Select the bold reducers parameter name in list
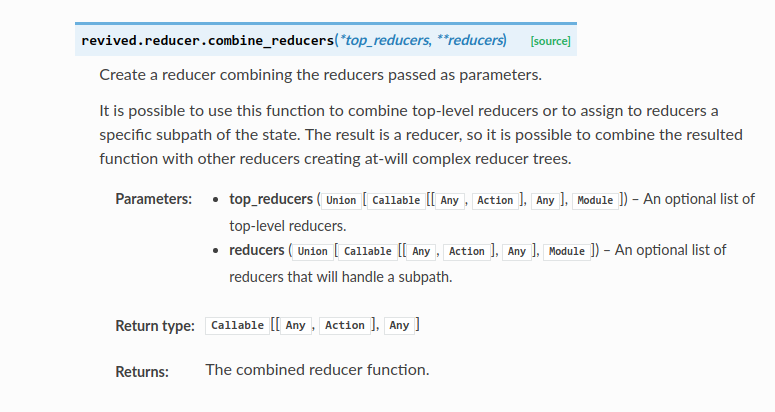Image resolution: width=775 pixels, height=412 pixels. 256,250
